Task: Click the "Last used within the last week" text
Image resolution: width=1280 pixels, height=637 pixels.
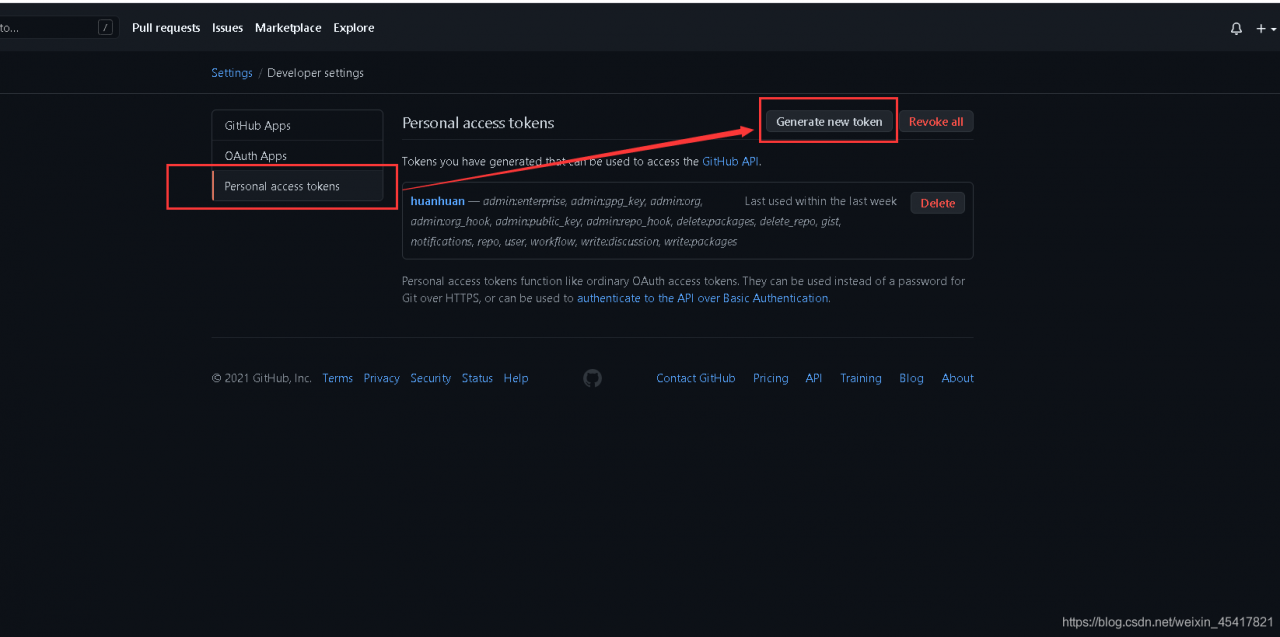Action: pyautogui.click(x=821, y=201)
